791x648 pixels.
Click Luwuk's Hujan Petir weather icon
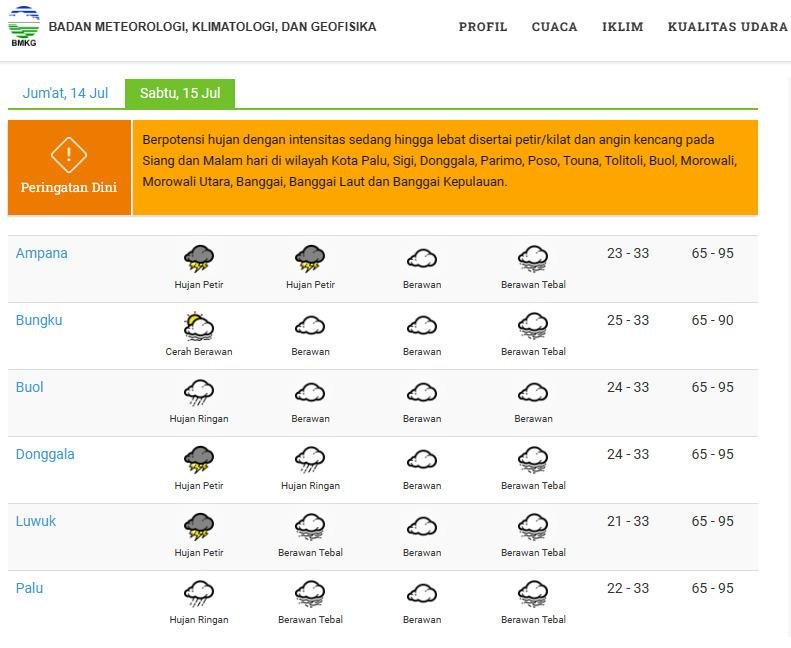(x=199, y=527)
